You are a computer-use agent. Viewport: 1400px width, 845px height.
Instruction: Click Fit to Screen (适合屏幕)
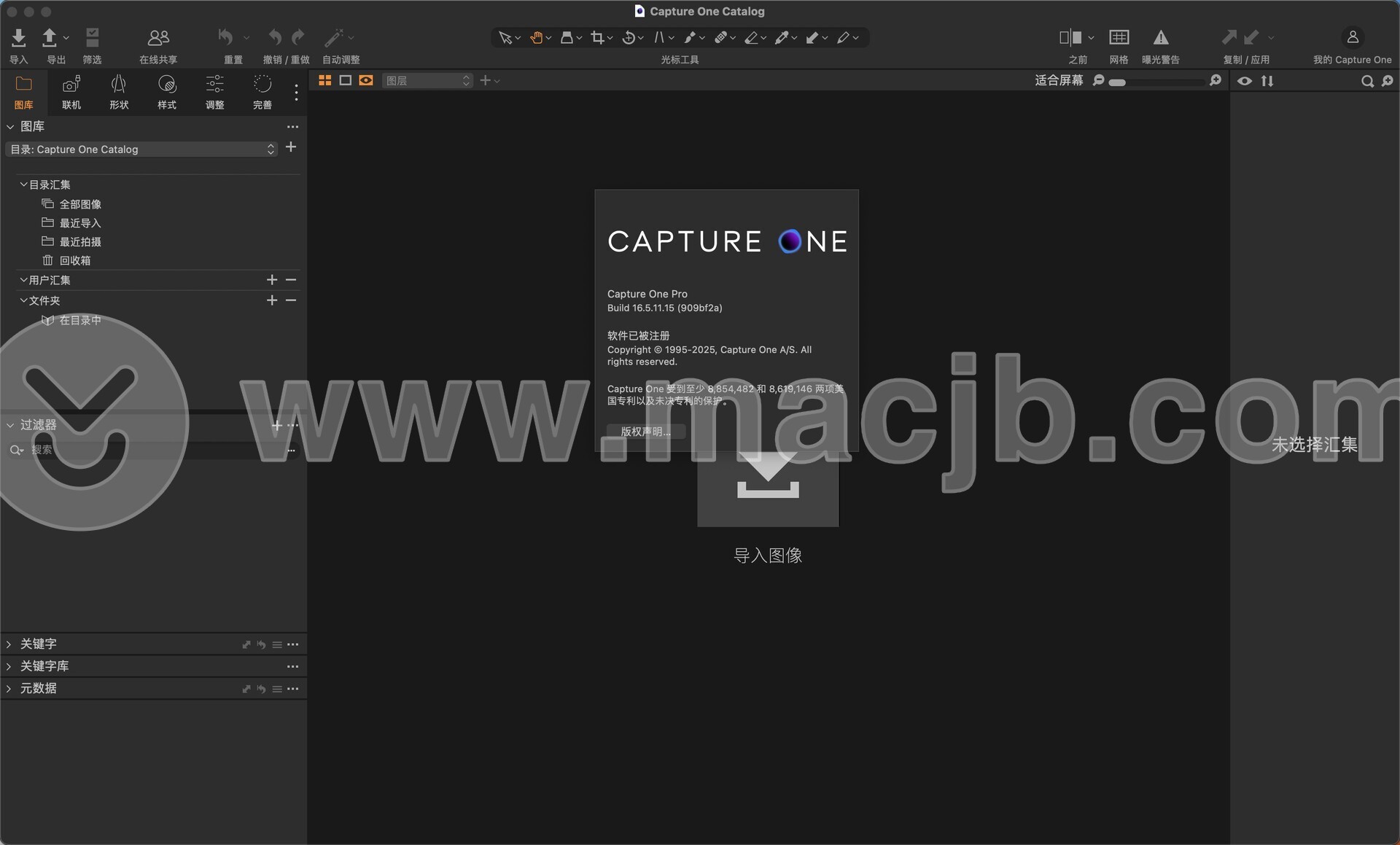(1059, 81)
